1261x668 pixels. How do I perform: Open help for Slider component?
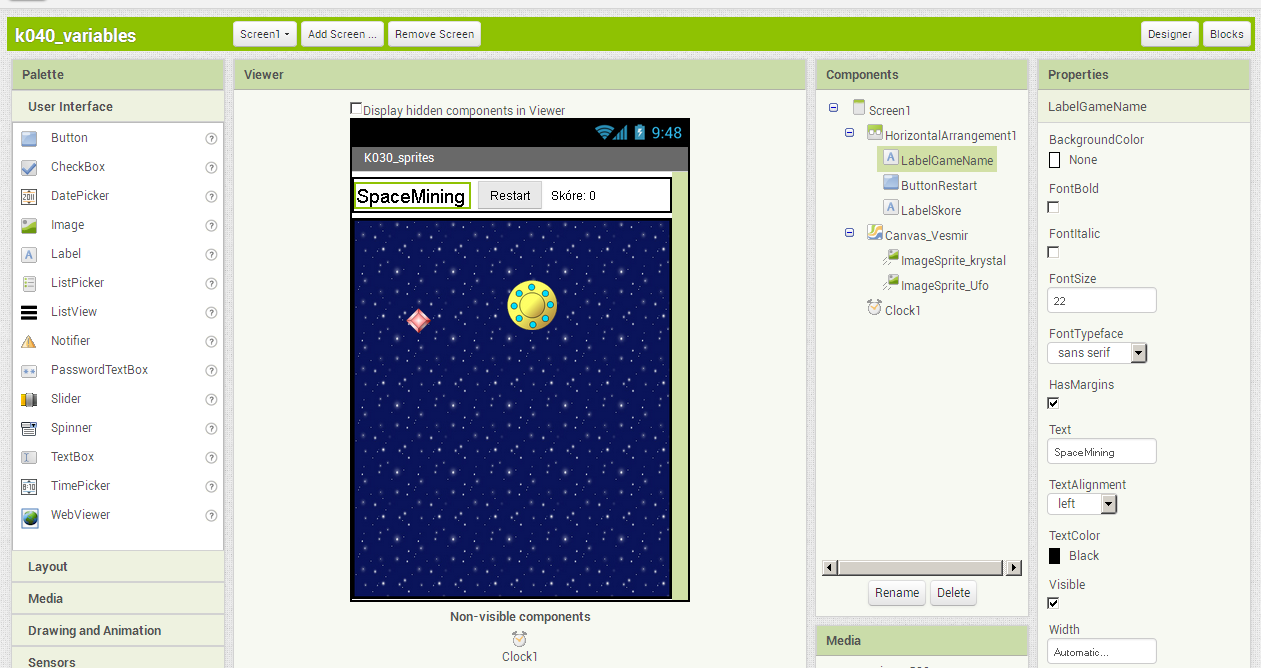point(211,400)
